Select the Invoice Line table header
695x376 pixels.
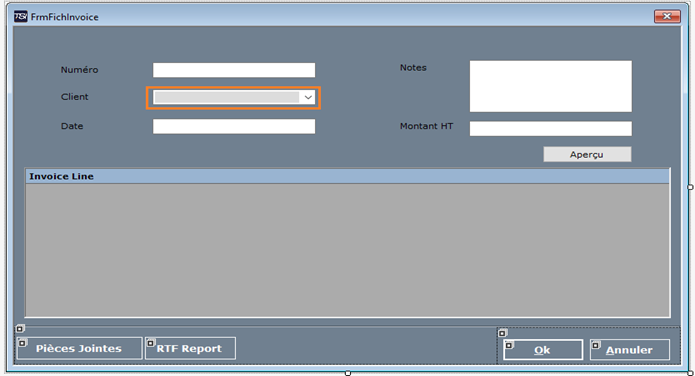[347, 176]
